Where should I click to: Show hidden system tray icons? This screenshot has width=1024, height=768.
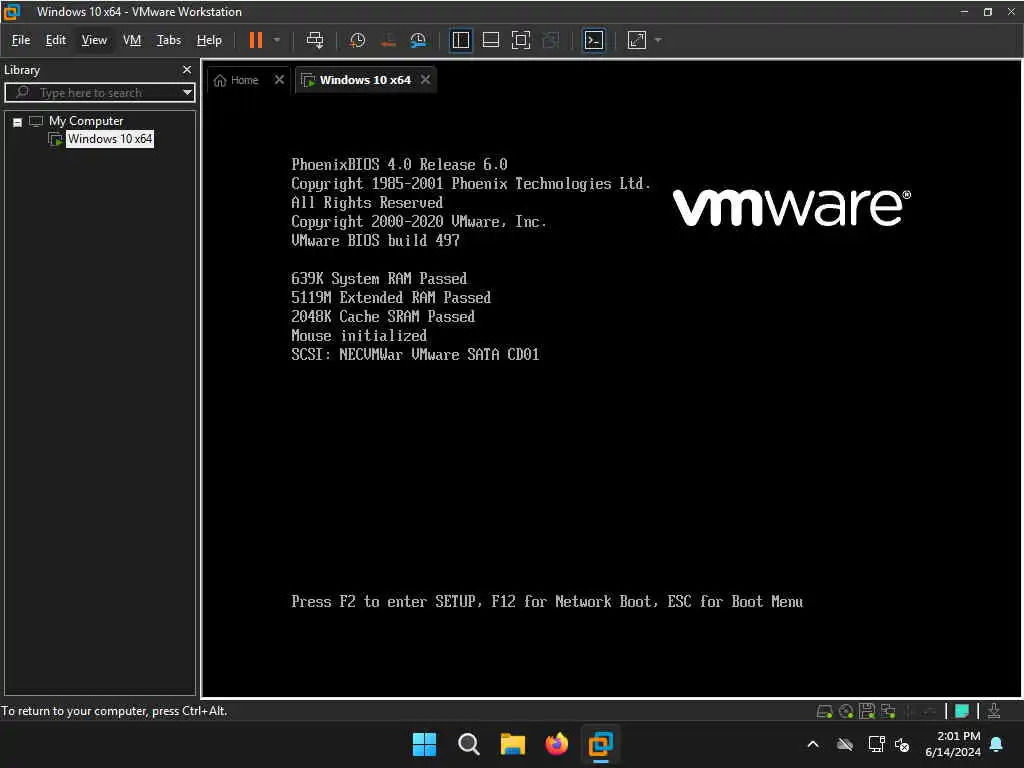[813, 744]
